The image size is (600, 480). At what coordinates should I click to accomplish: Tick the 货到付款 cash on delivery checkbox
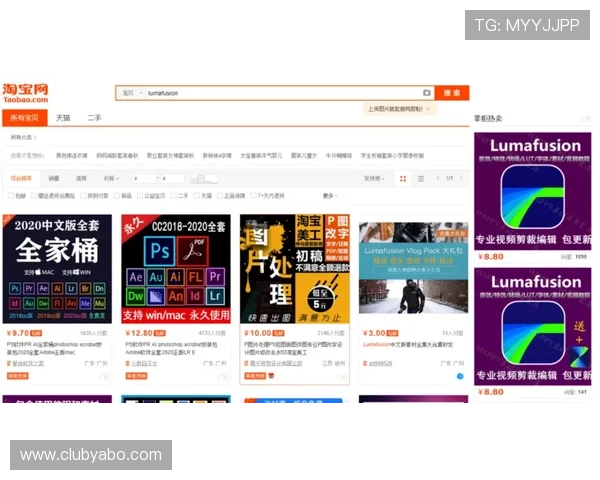tap(83, 196)
